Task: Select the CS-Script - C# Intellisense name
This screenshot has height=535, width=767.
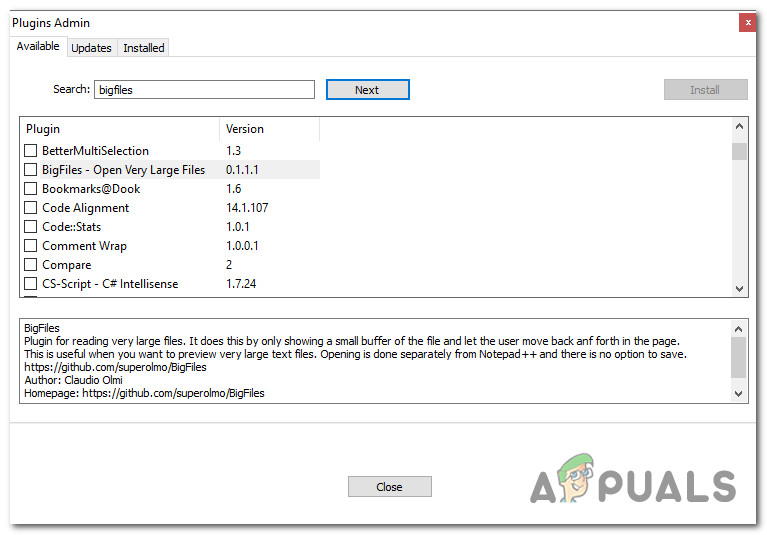Action: 110,284
